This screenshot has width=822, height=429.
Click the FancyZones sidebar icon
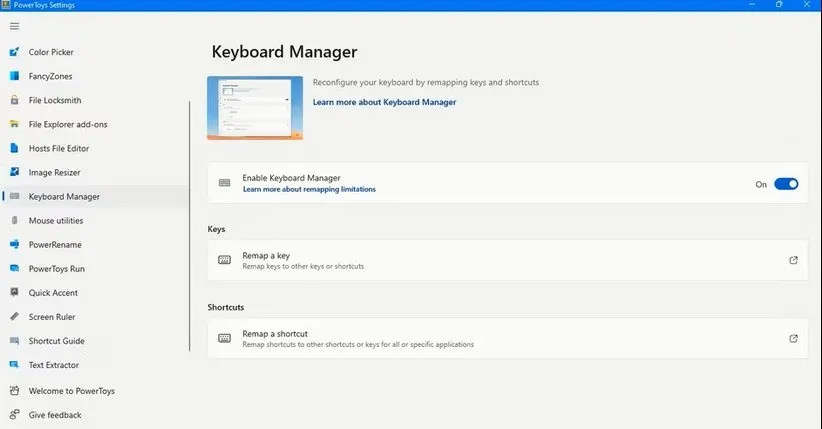tap(14, 76)
